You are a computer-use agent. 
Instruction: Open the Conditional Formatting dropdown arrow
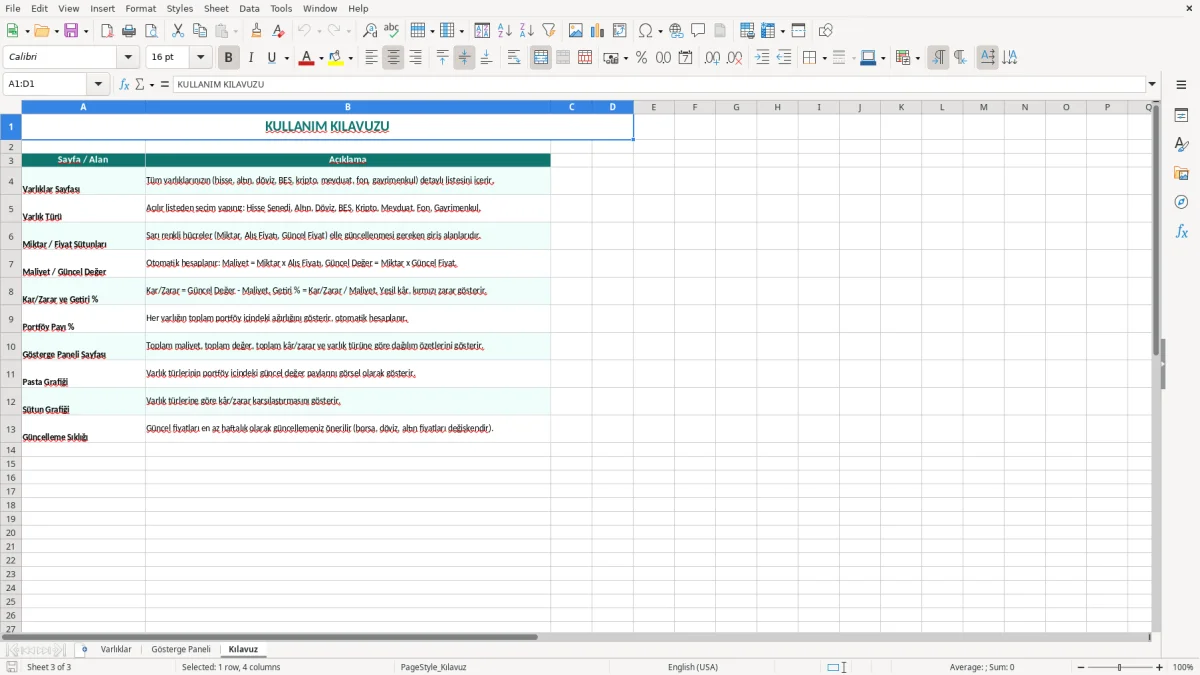[917, 58]
